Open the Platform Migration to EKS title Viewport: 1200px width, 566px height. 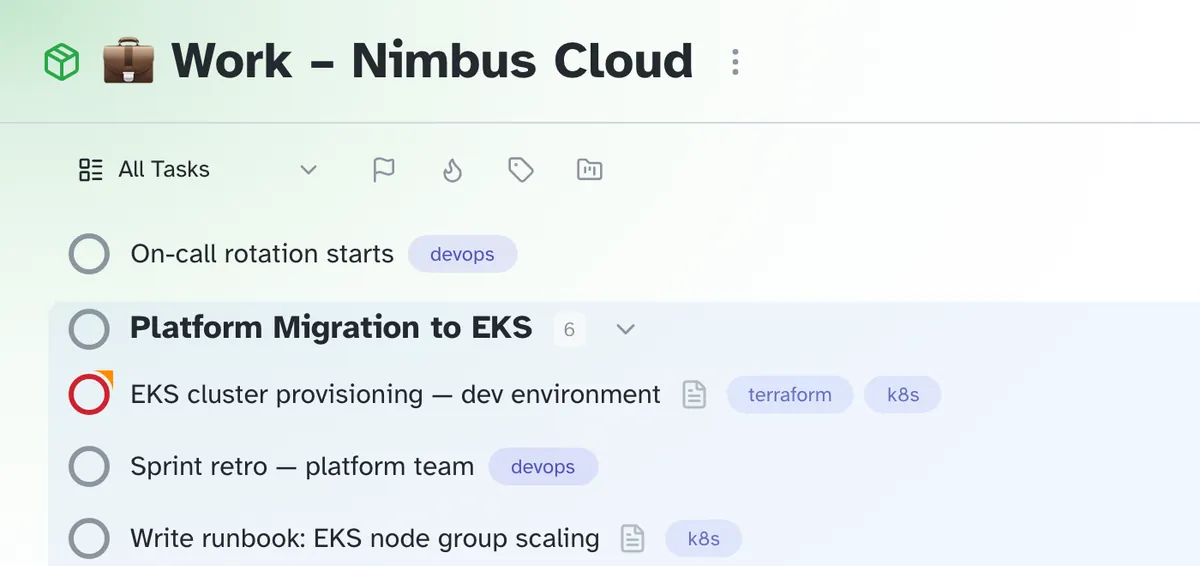click(x=331, y=327)
